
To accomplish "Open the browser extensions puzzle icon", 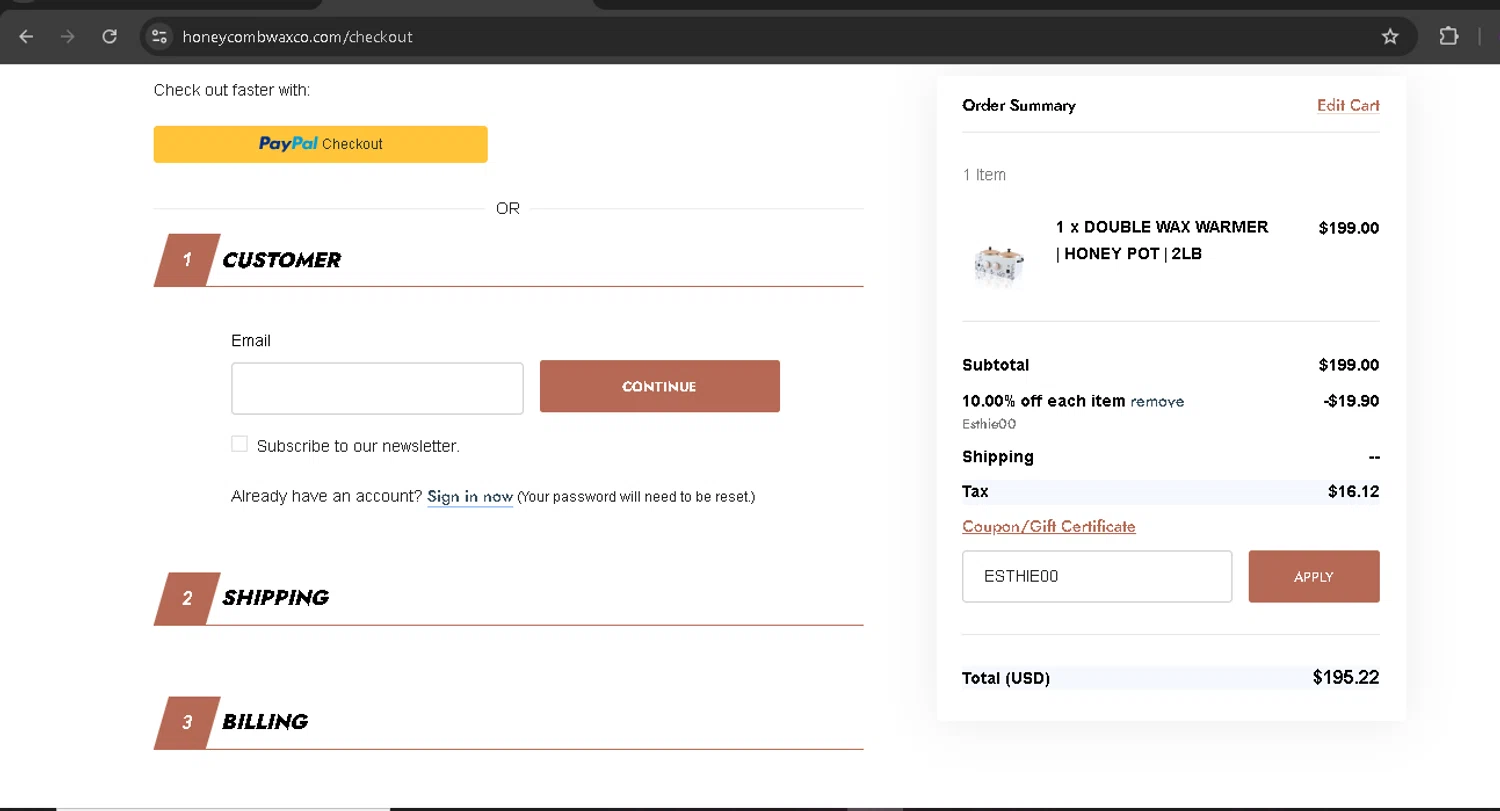I will [1448, 37].
